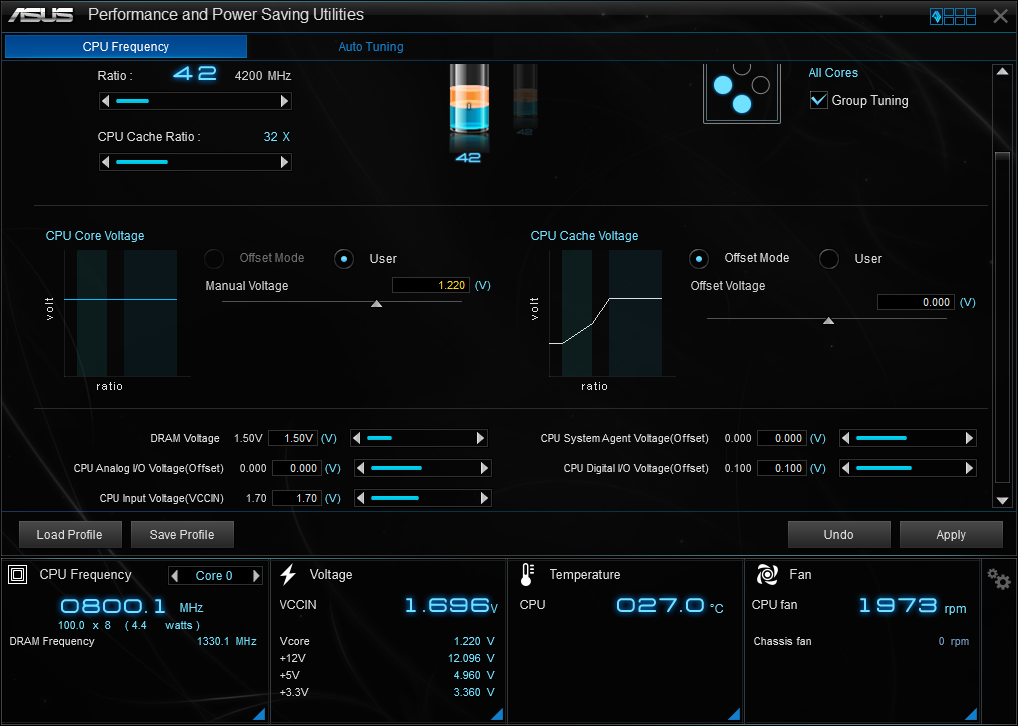The height and width of the screenshot is (726, 1018).
Task: Click the ASUS layout grid icon
Action: (953, 16)
